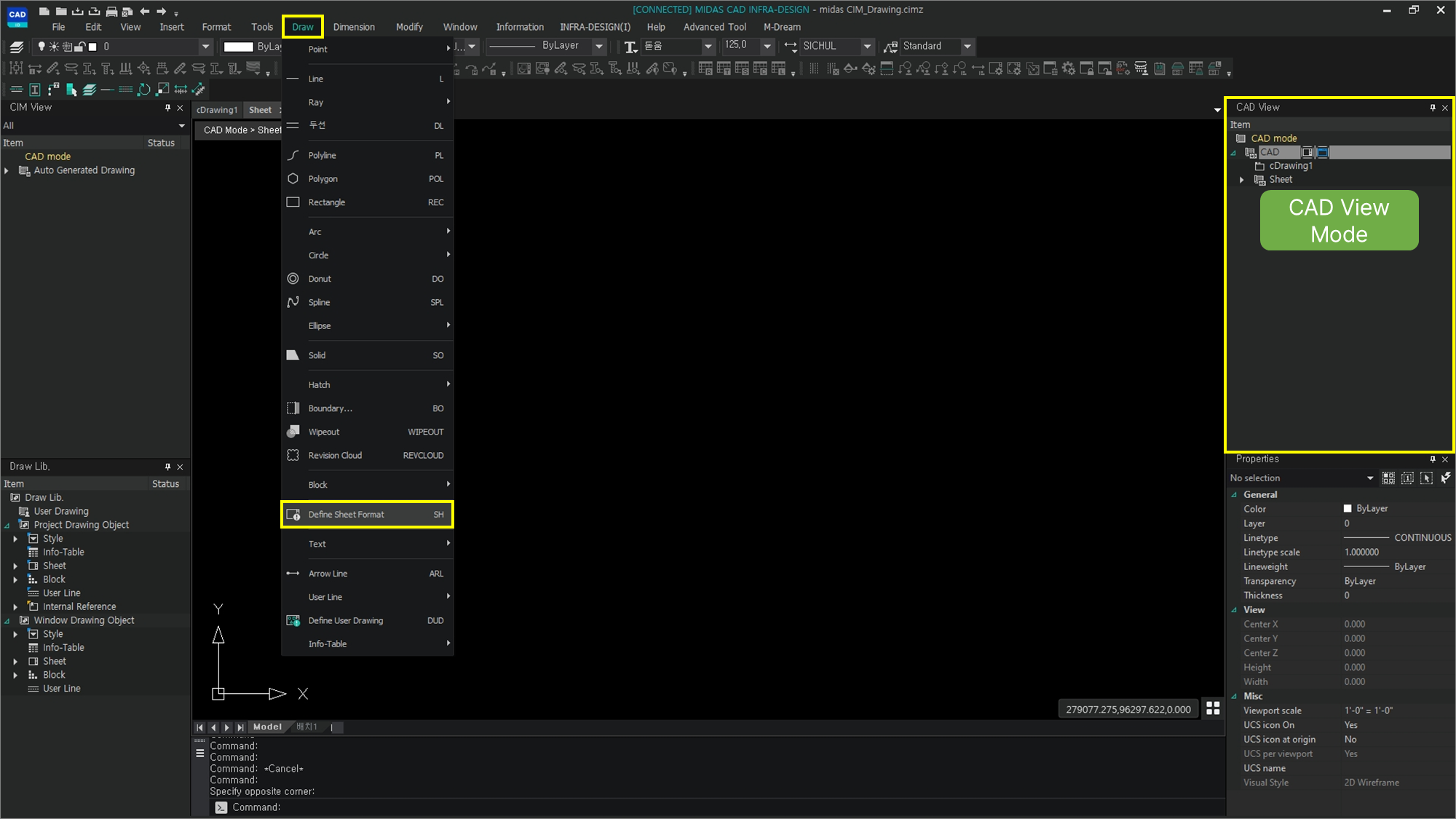Open the Standard style dropdown

(x=968, y=47)
